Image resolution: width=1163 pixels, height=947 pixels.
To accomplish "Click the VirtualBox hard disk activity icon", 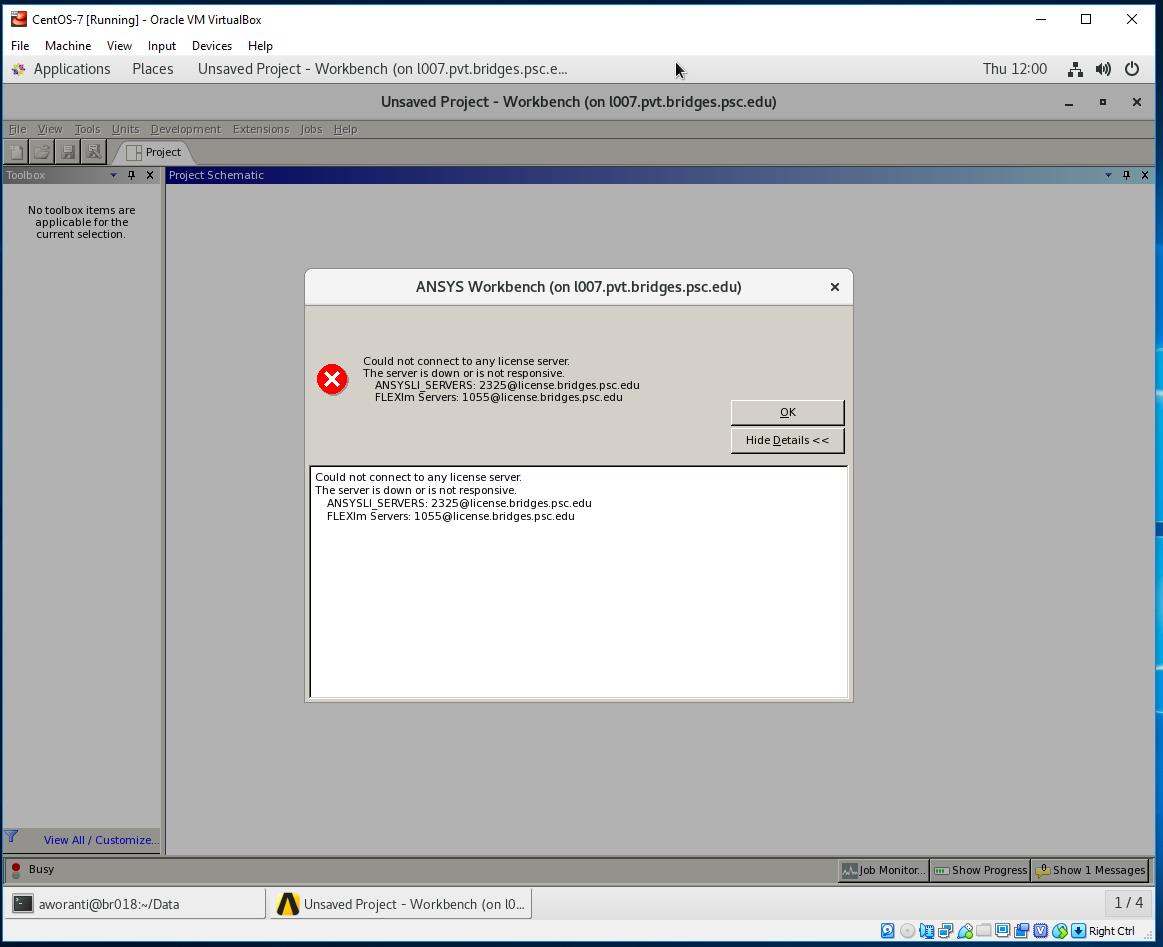I will click(x=887, y=931).
